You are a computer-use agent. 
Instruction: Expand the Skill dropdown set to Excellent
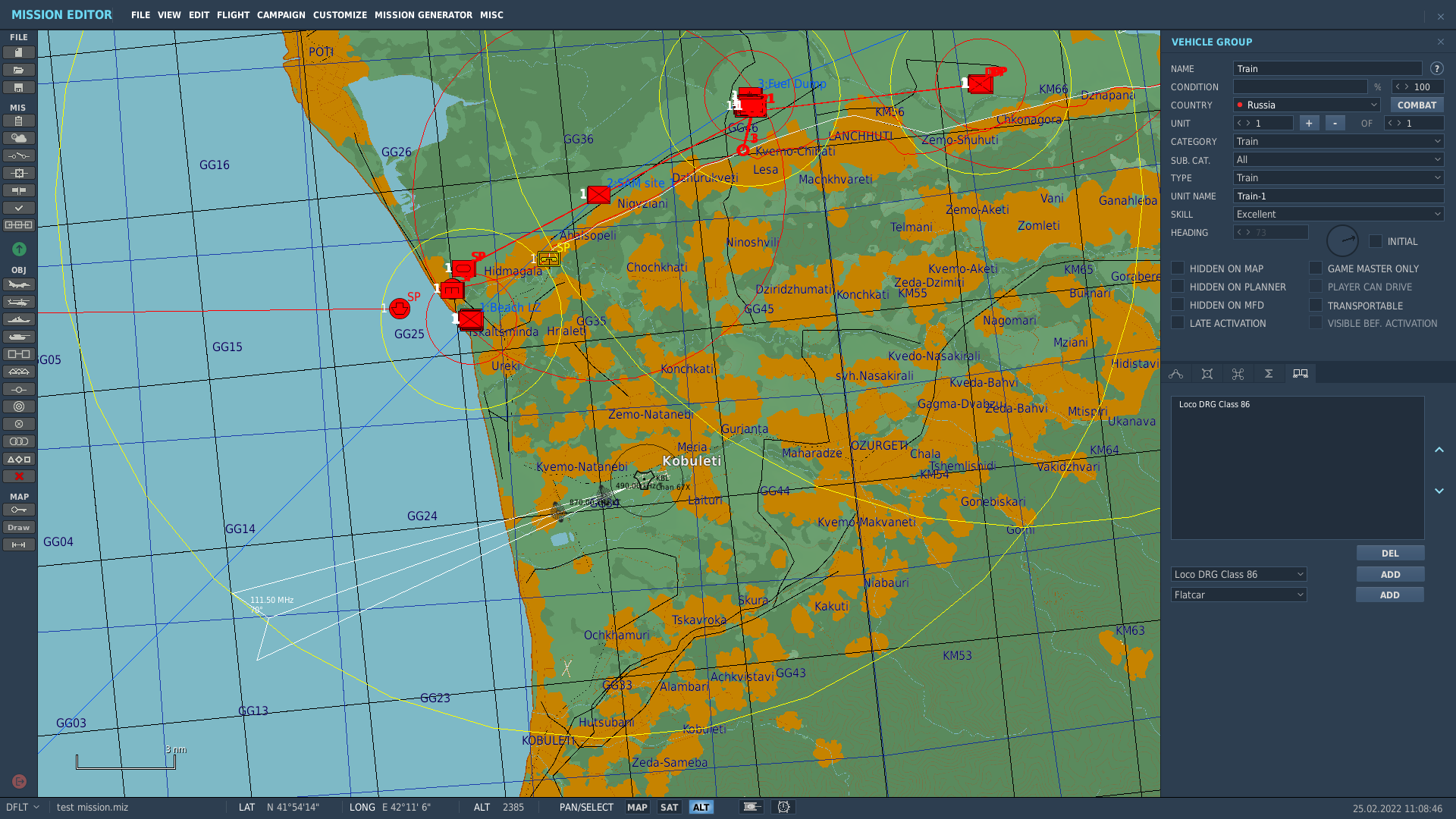point(1338,214)
